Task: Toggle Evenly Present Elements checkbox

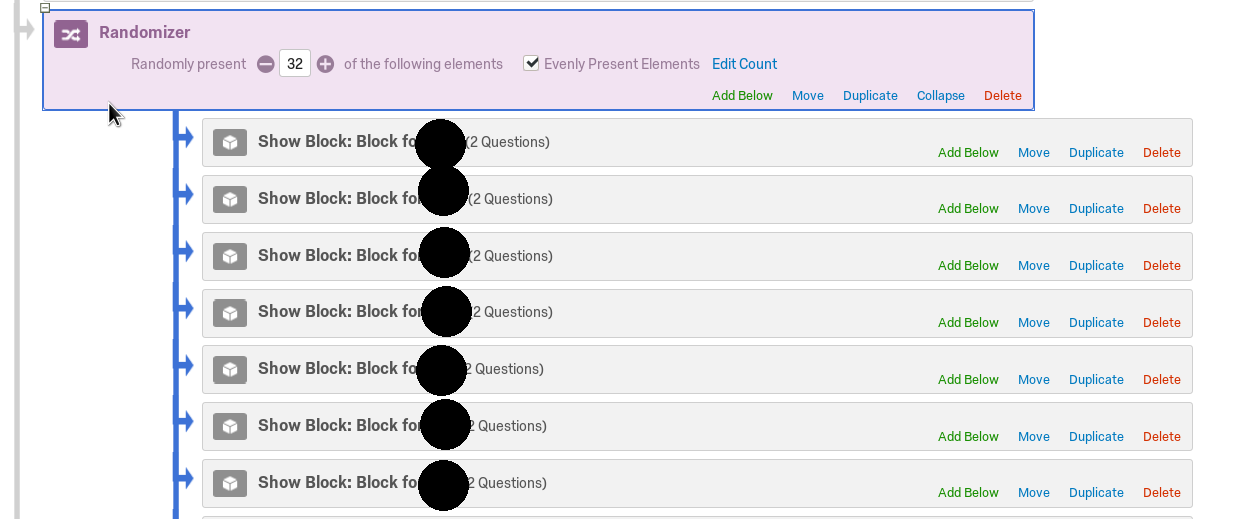Action: 531,63
